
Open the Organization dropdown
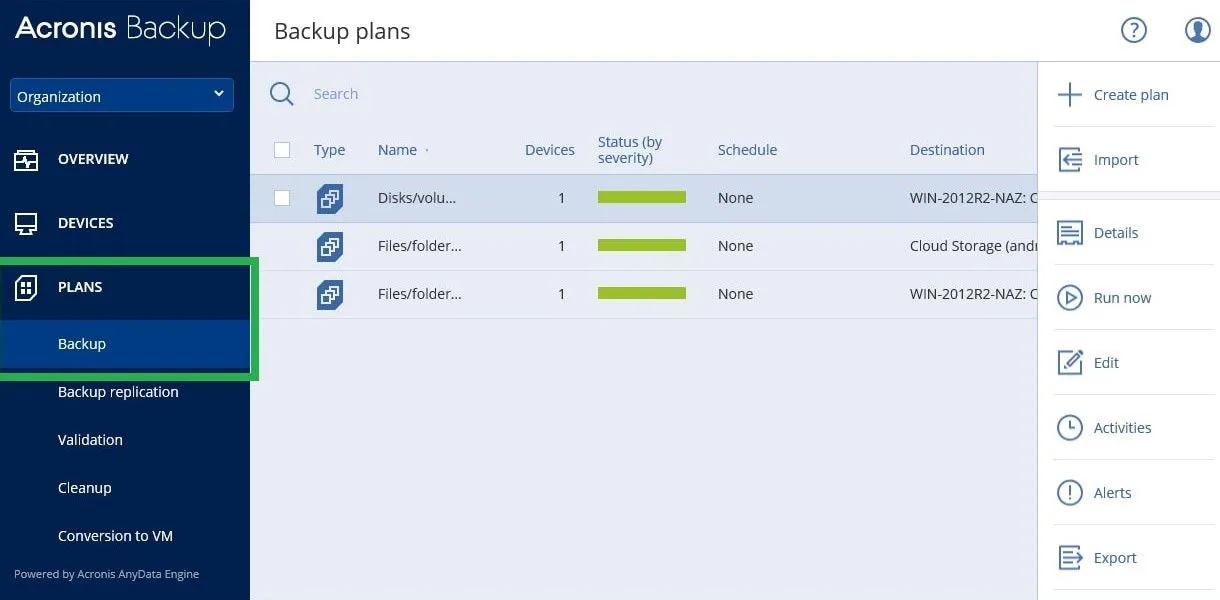(x=122, y=96)
